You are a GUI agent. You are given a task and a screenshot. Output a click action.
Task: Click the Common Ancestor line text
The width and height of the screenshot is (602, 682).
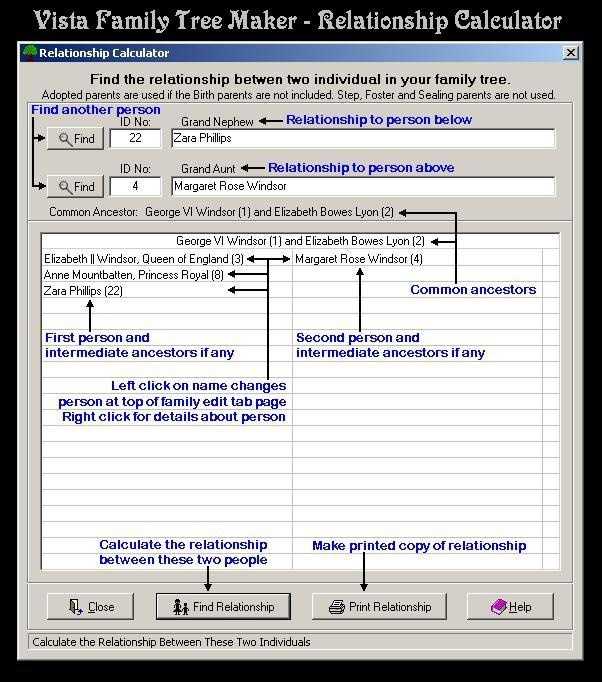coord(221,212)
